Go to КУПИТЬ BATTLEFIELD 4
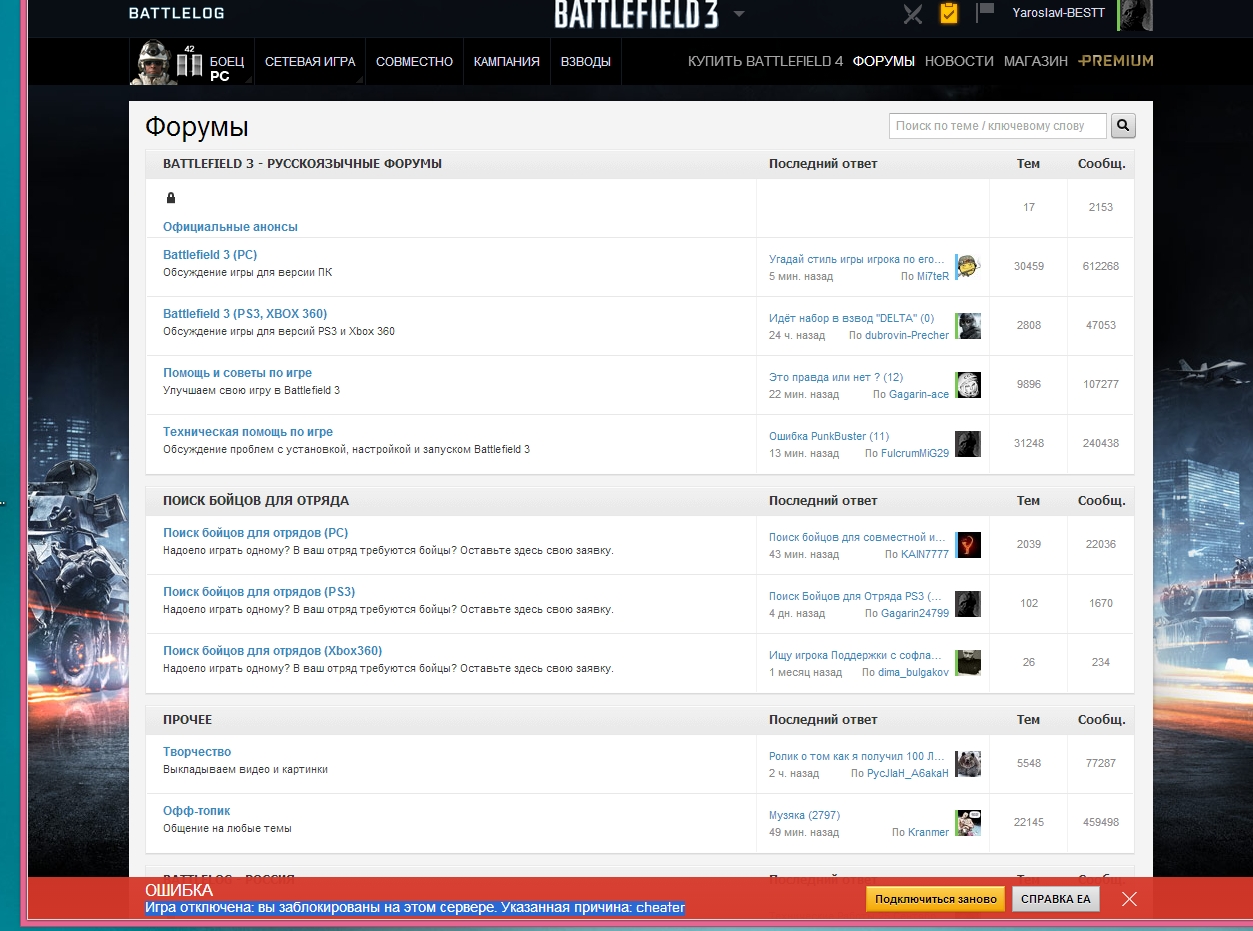1253x931 pixels. (x=765, y=61)
